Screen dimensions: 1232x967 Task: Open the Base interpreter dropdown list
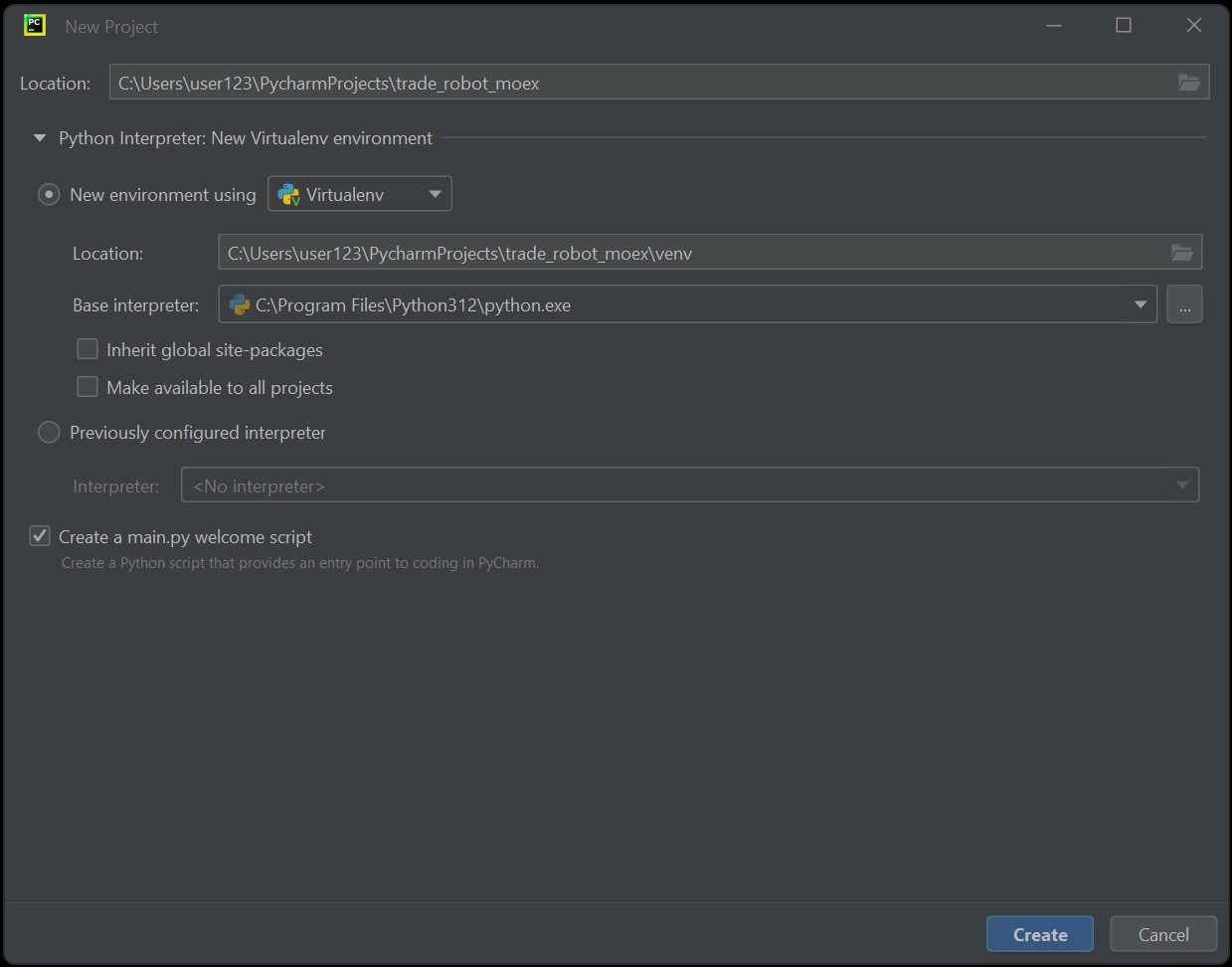1141,304
